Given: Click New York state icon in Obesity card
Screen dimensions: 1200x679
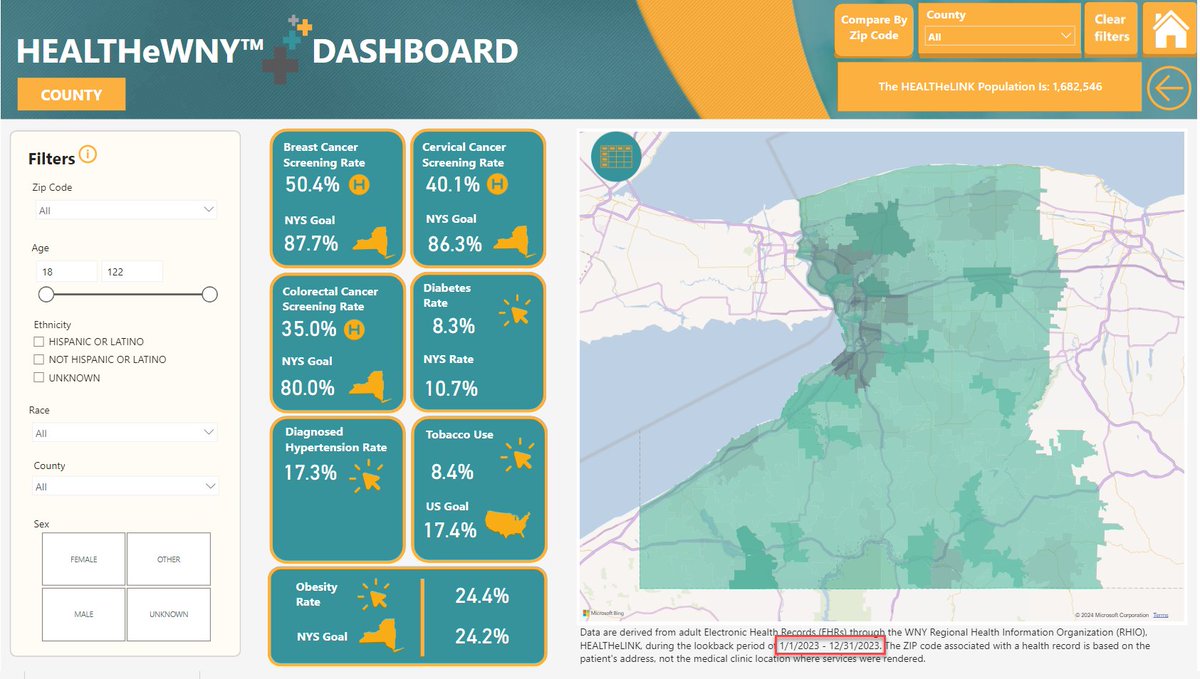Looking at the screenshot, I should click(379, 635).
